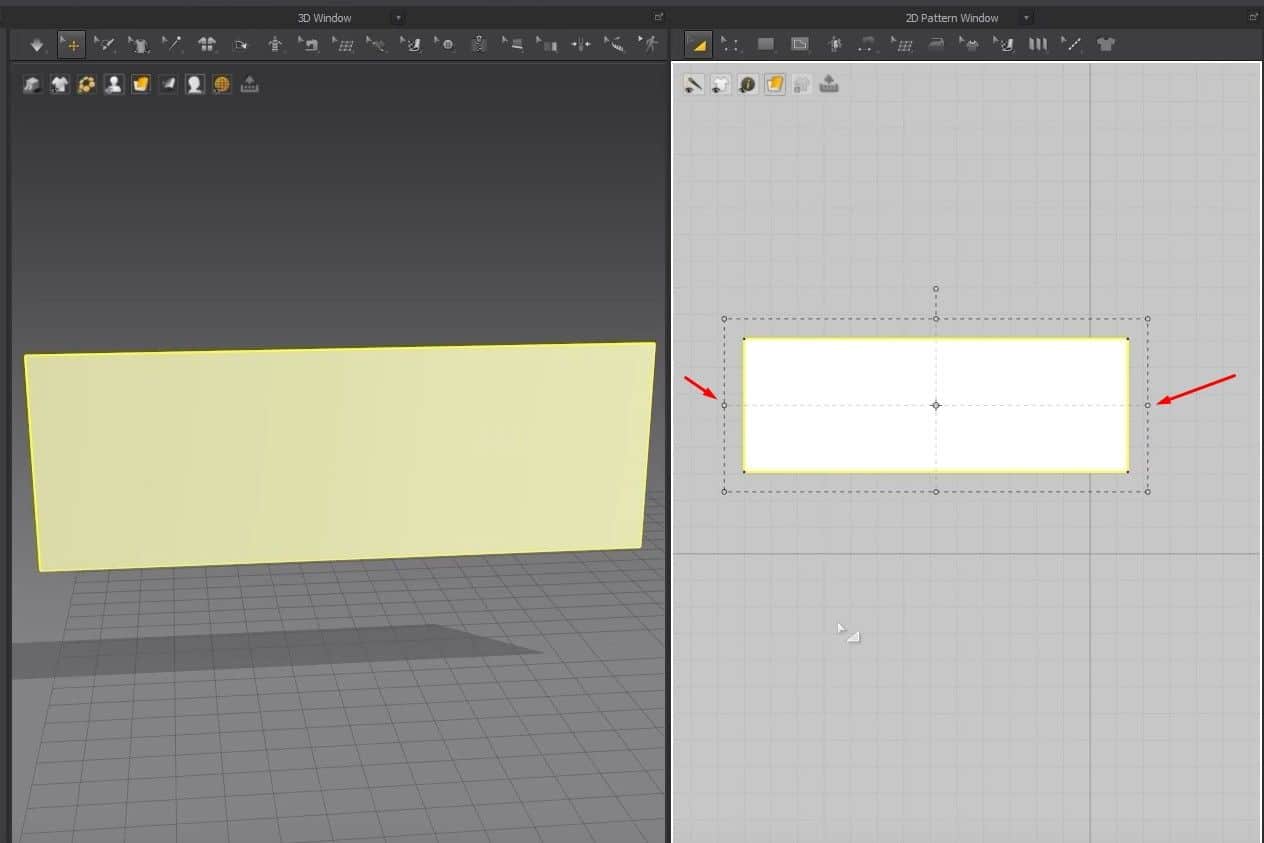Toggle garment display icon in 3D window
This screenshot has width=1264, height=843.
(60, 85)
